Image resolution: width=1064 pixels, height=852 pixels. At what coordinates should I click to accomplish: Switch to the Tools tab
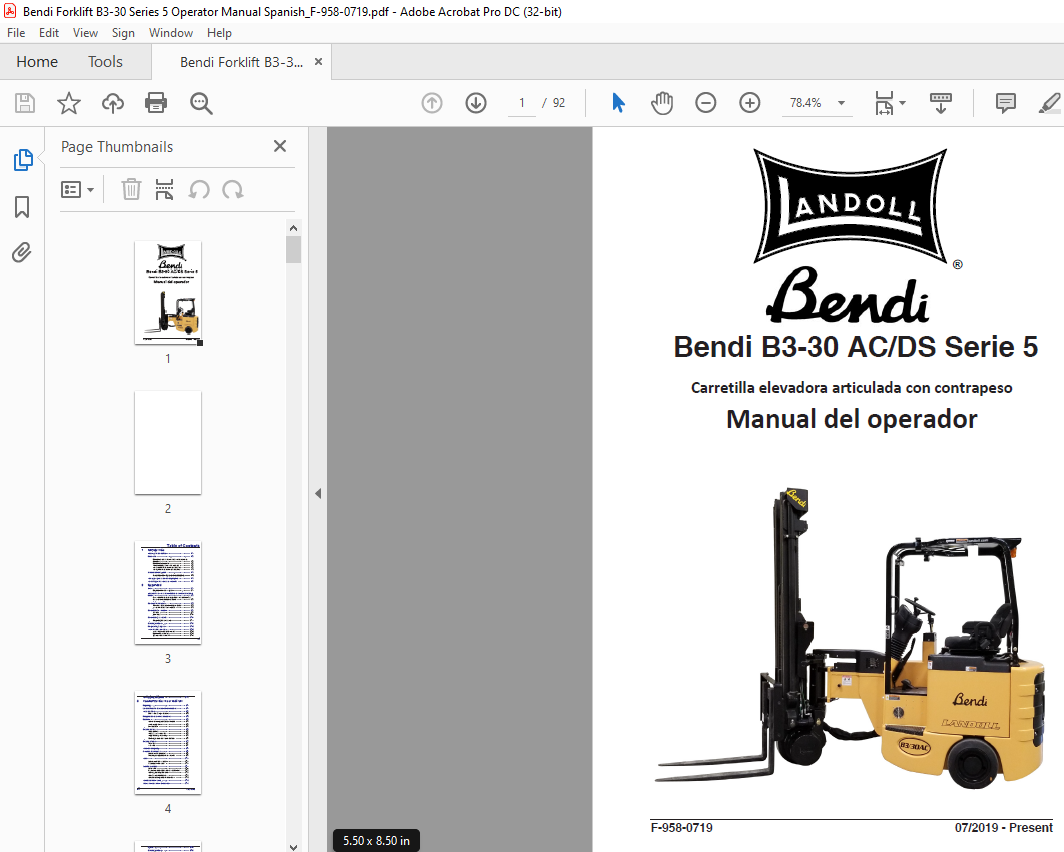(105, 62)
